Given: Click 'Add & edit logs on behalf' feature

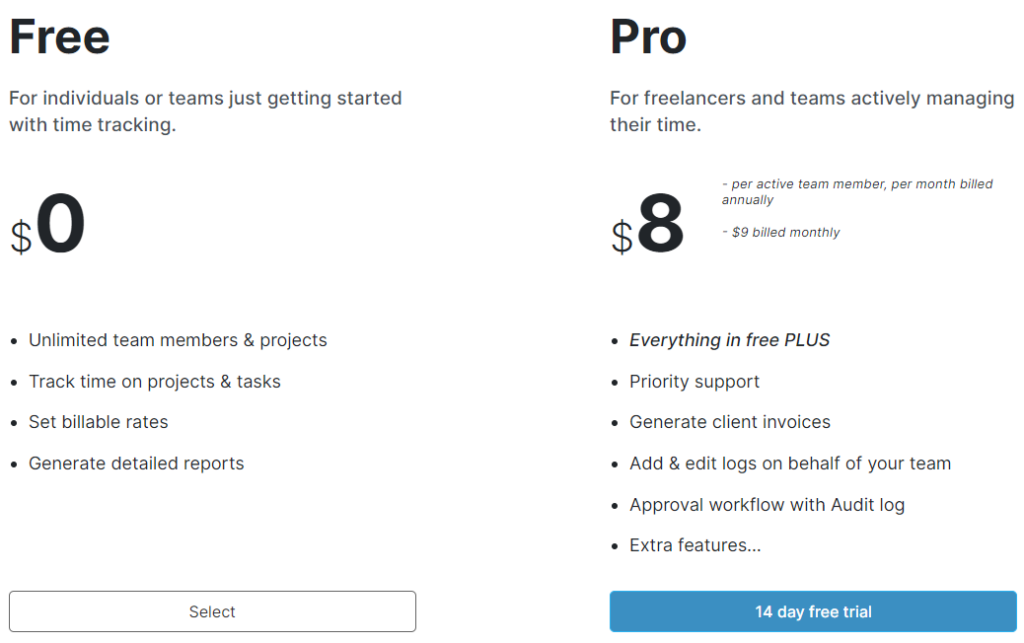Looking at the screenshot, I should click(x=790, y=463).
